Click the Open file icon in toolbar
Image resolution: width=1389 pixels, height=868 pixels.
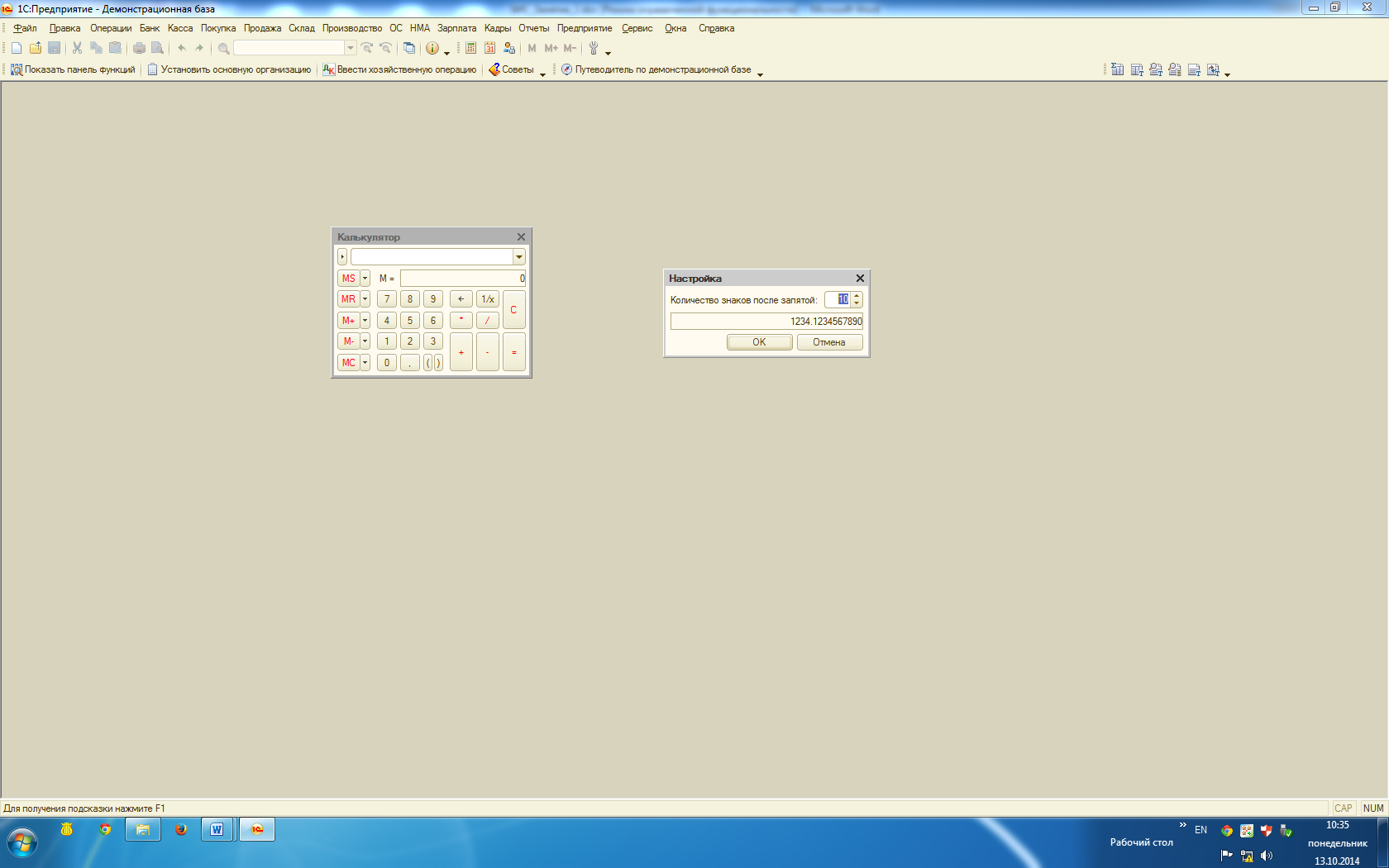tap(36, 48)
